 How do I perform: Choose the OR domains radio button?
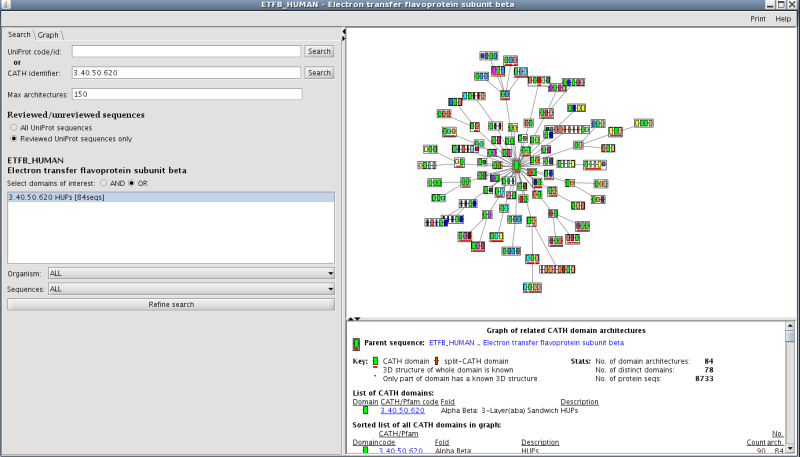pos(131,183)
